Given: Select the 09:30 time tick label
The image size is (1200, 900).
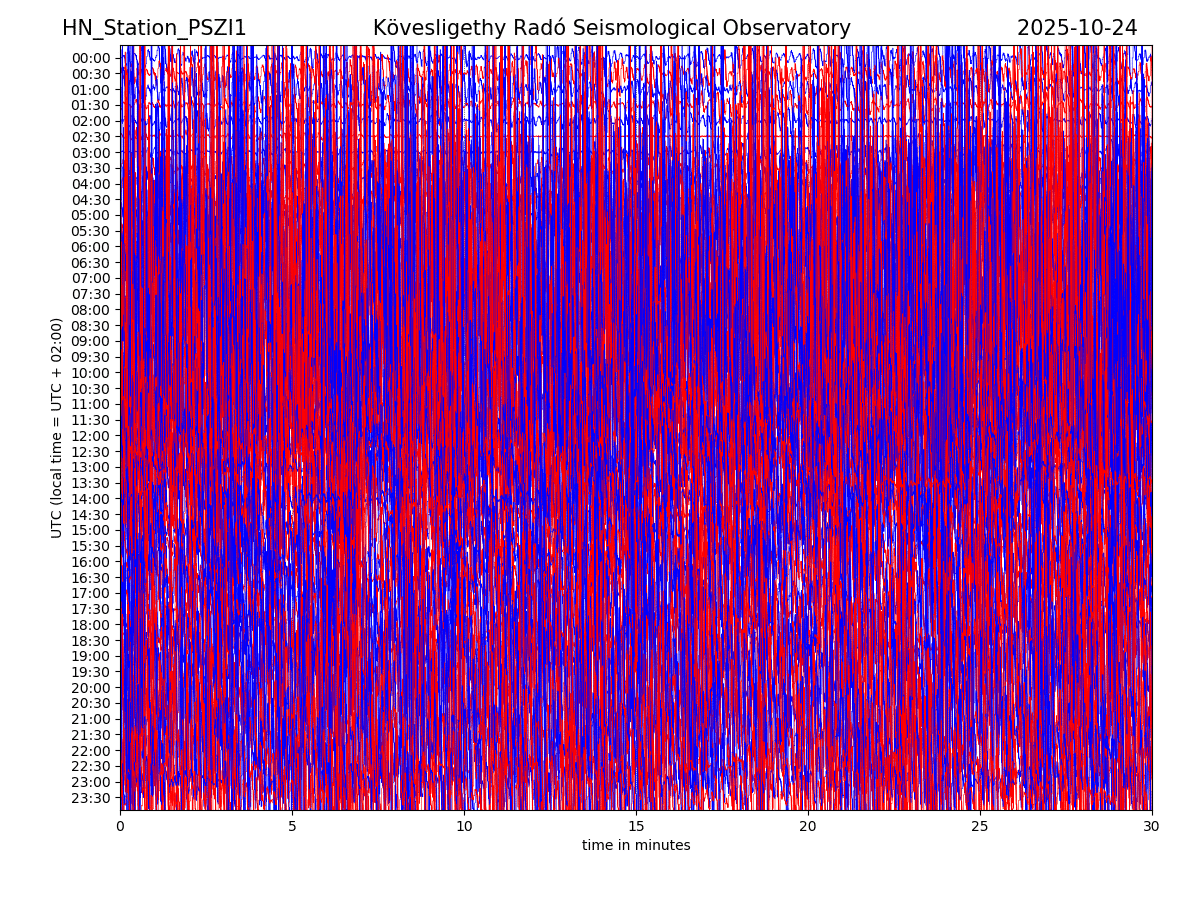Looking at the screenshot, I should point(90,357).
